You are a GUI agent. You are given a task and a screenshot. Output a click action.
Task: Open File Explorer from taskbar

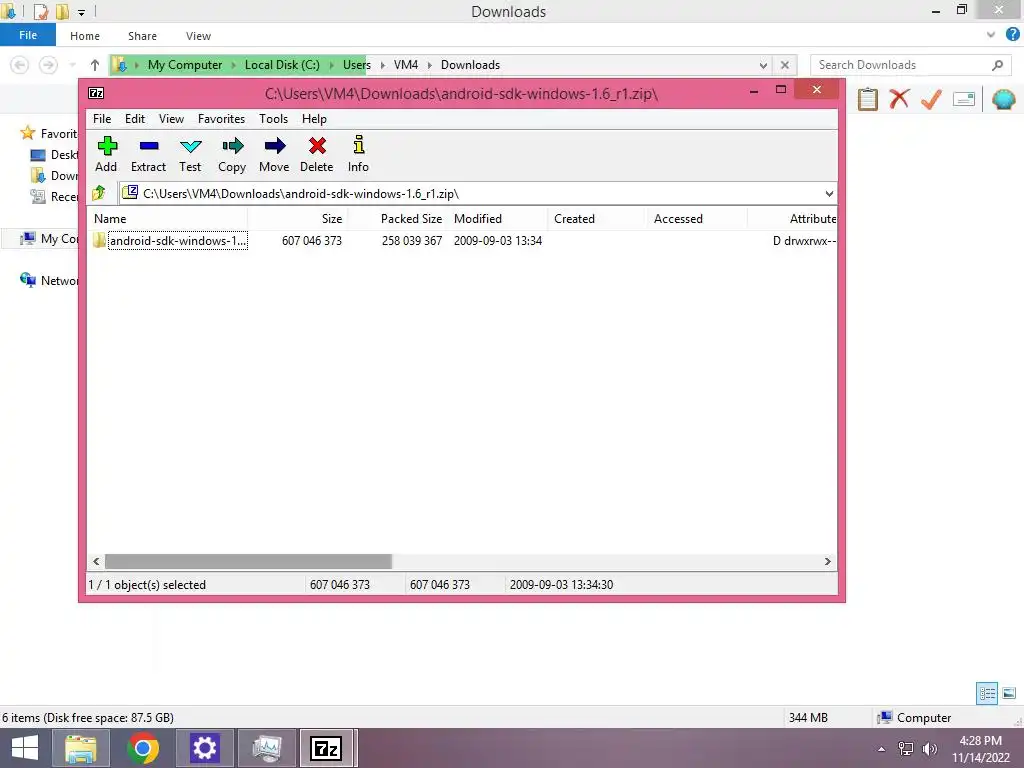click(80, 748)
